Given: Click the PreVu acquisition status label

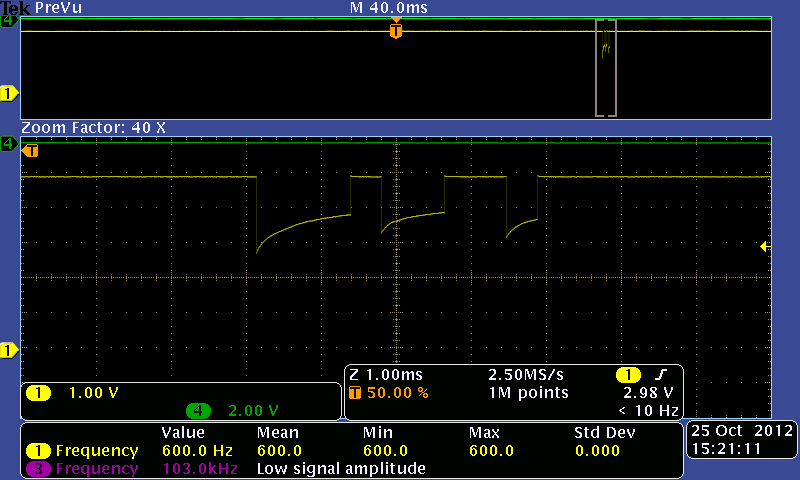Looking at the screenshot, I should point(59,8).
